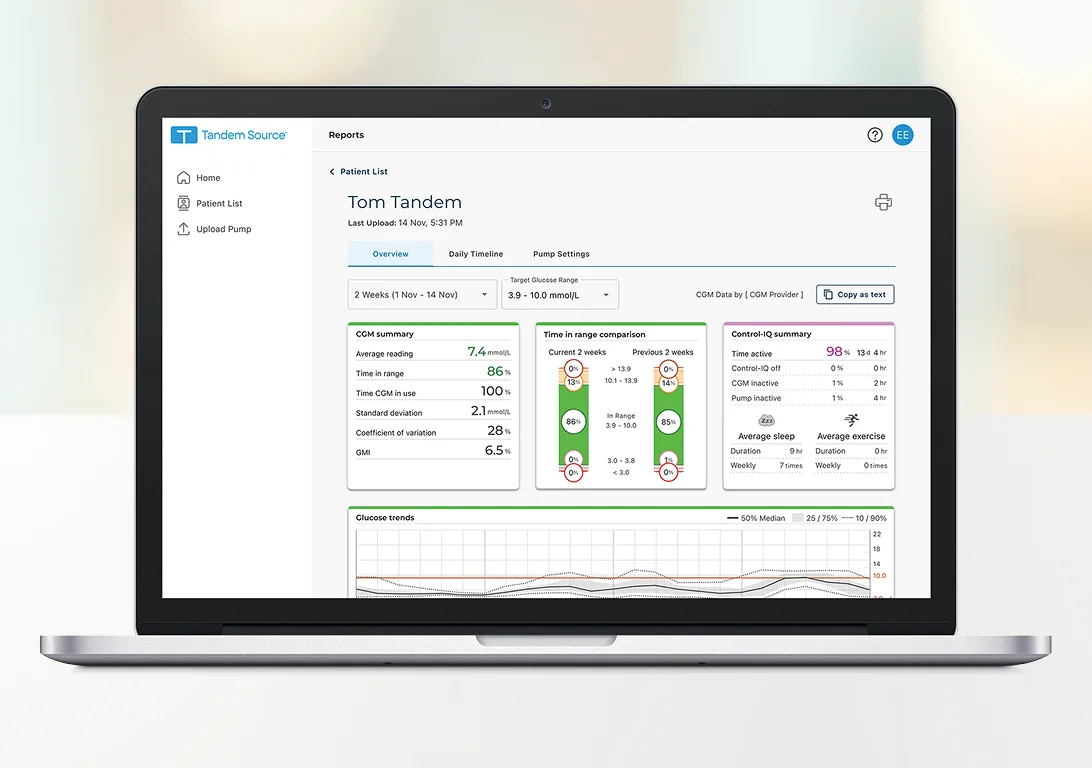
Task: Switch to the Pump Settings tab
Action: click(x=560, y=254)
